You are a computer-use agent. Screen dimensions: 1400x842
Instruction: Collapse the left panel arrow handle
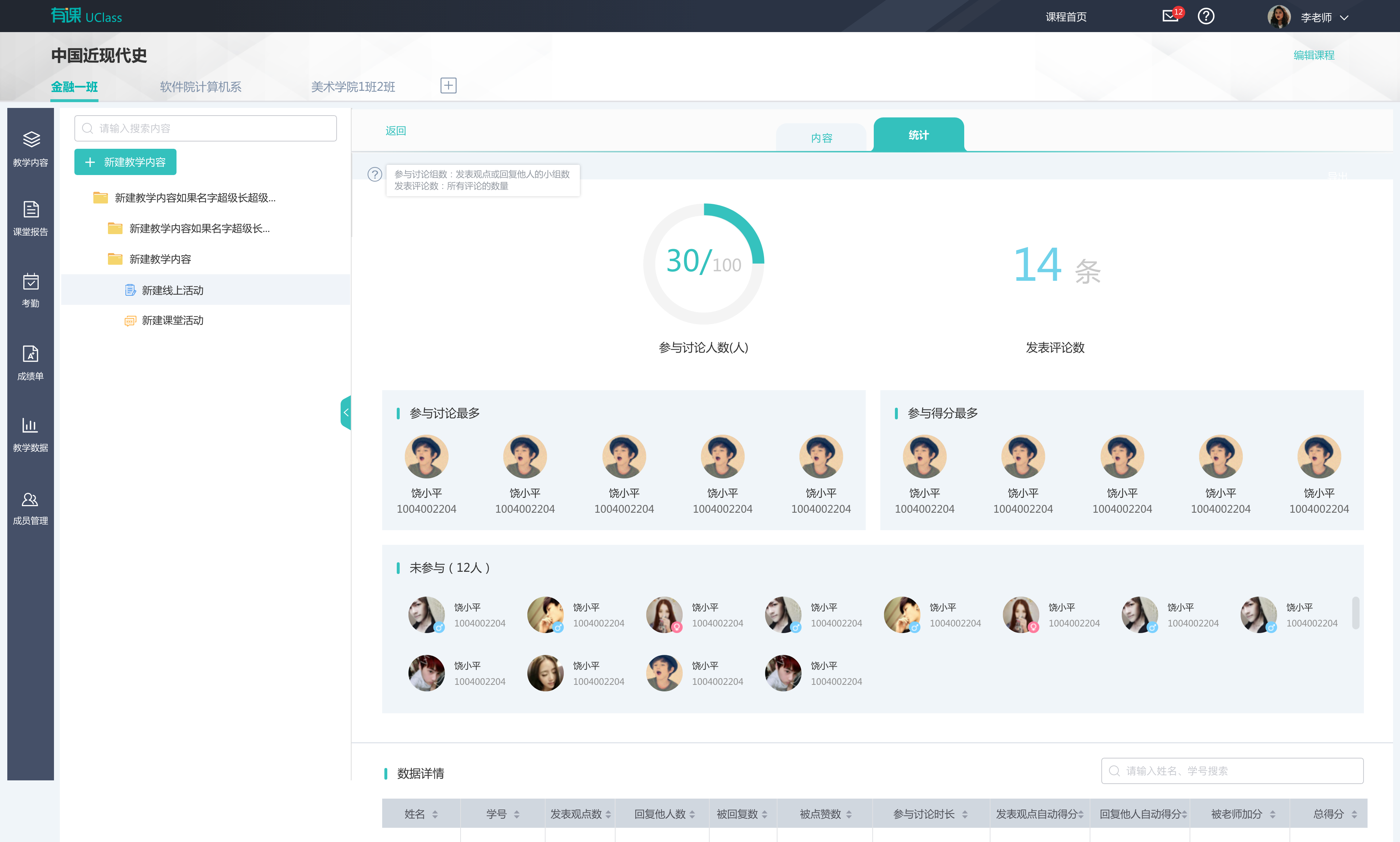tap(345, 412)
